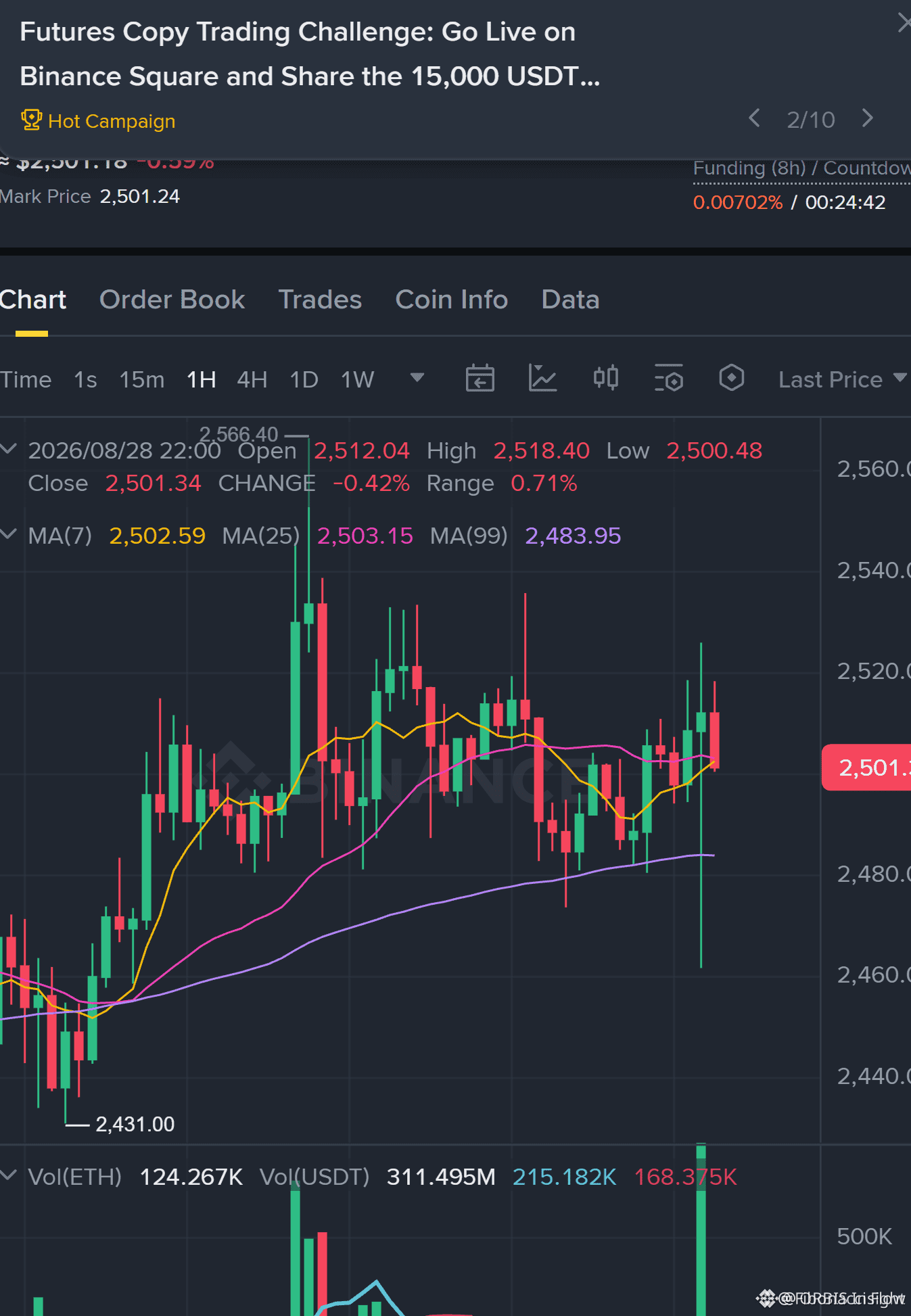Screen dimensions: 911x1316
Task: Click the Vol(USDT) 311.495M value
Action: (441, 1177)
